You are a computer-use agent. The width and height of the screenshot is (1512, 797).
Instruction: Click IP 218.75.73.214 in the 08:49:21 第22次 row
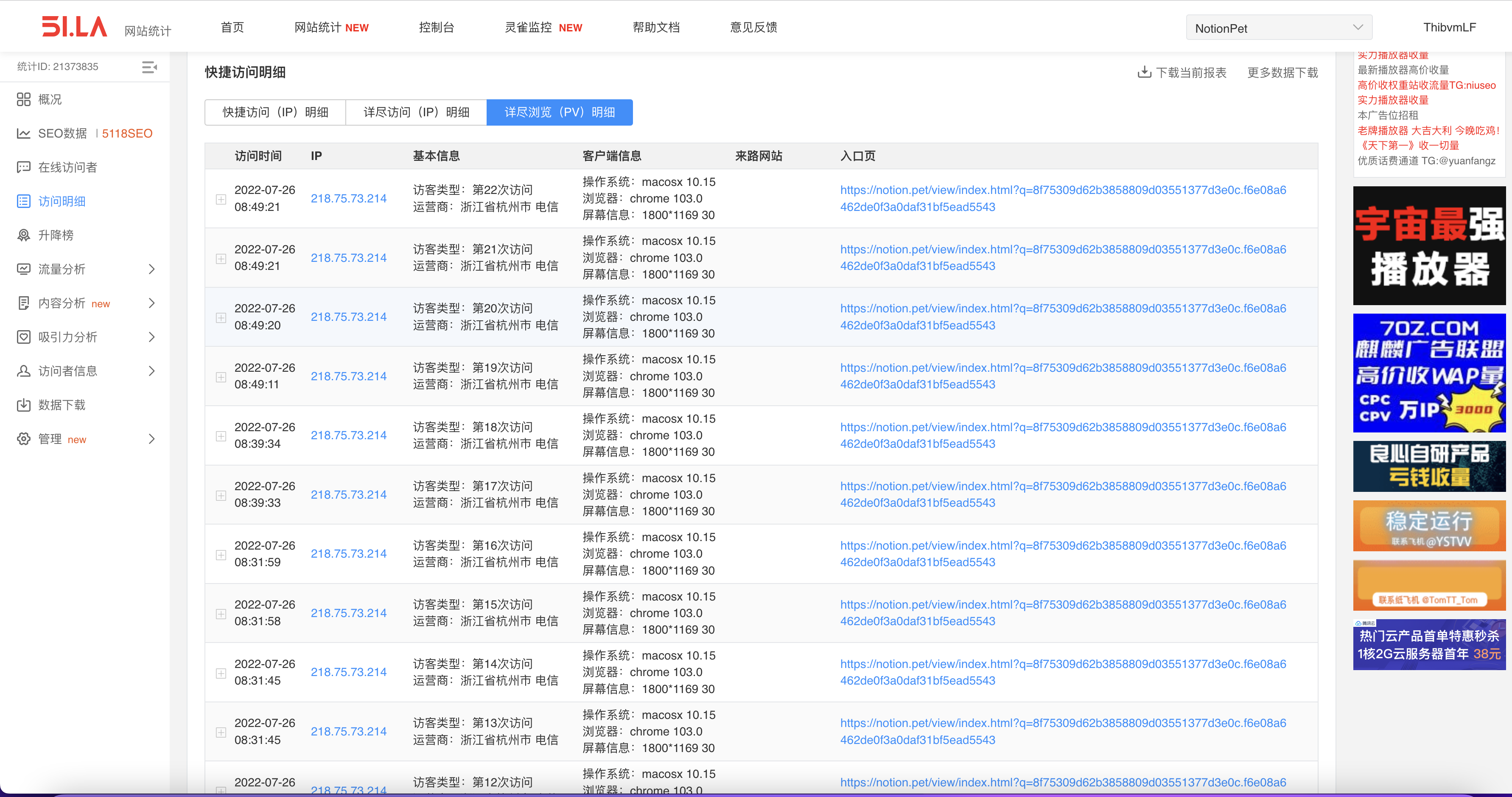tap(349, 199)
